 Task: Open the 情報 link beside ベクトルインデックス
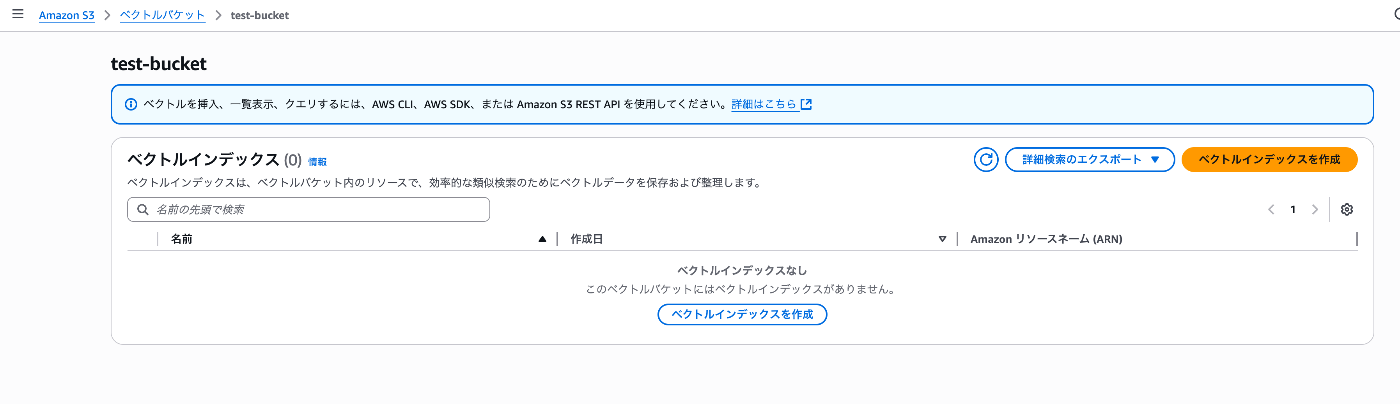tap(317, 161)
